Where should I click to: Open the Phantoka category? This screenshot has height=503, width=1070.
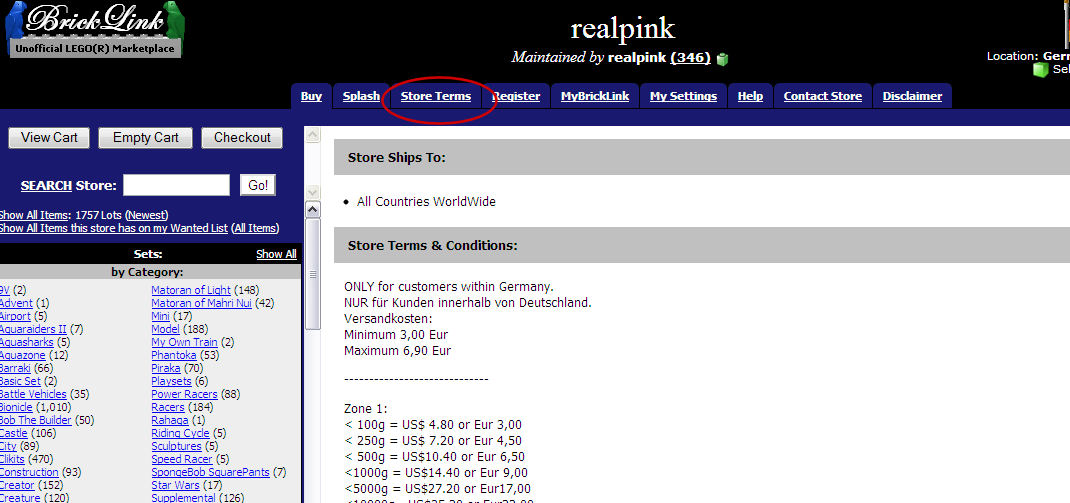click(x=174, y=355)
